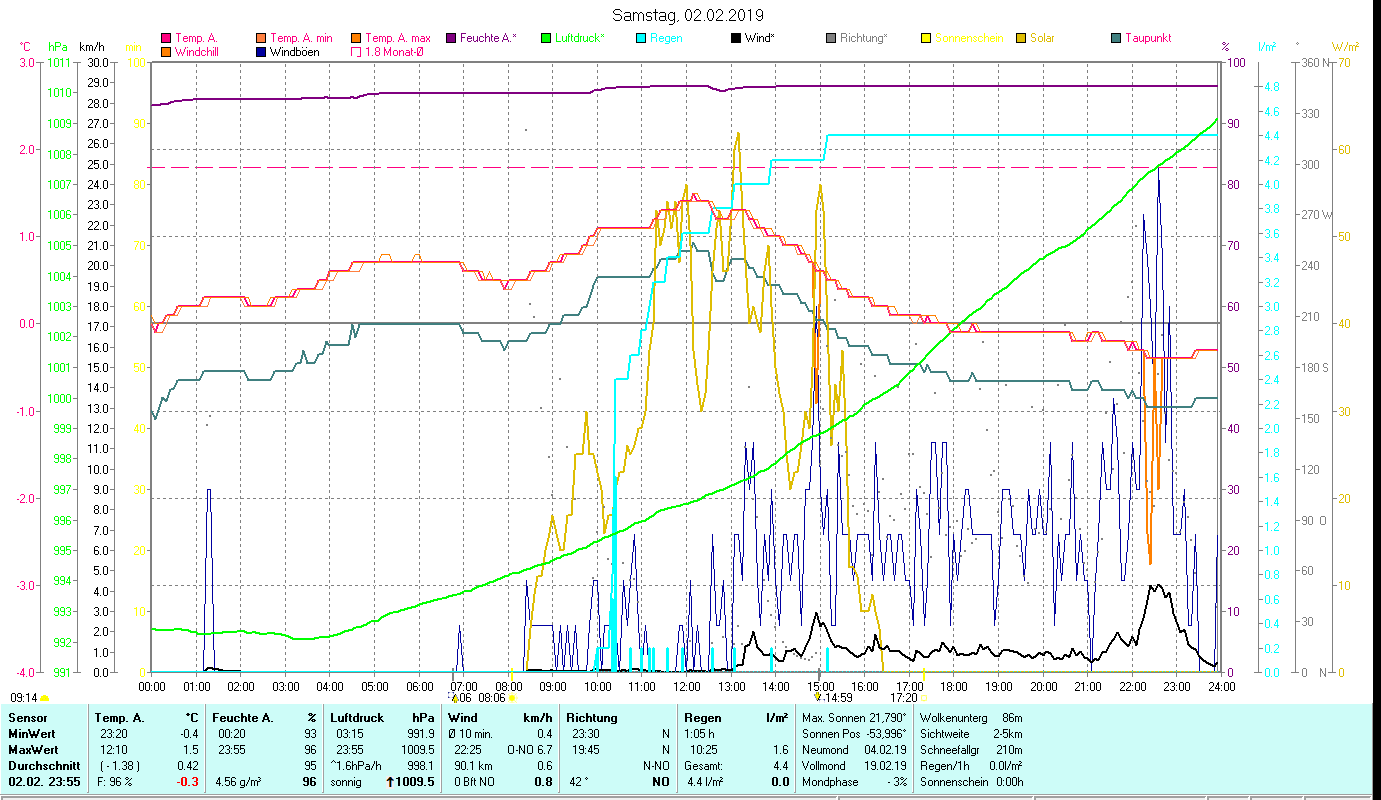The image size is (1381, 800).
Task: Click the 14:59 marker label below the axis
Action: tap(838, 698)
